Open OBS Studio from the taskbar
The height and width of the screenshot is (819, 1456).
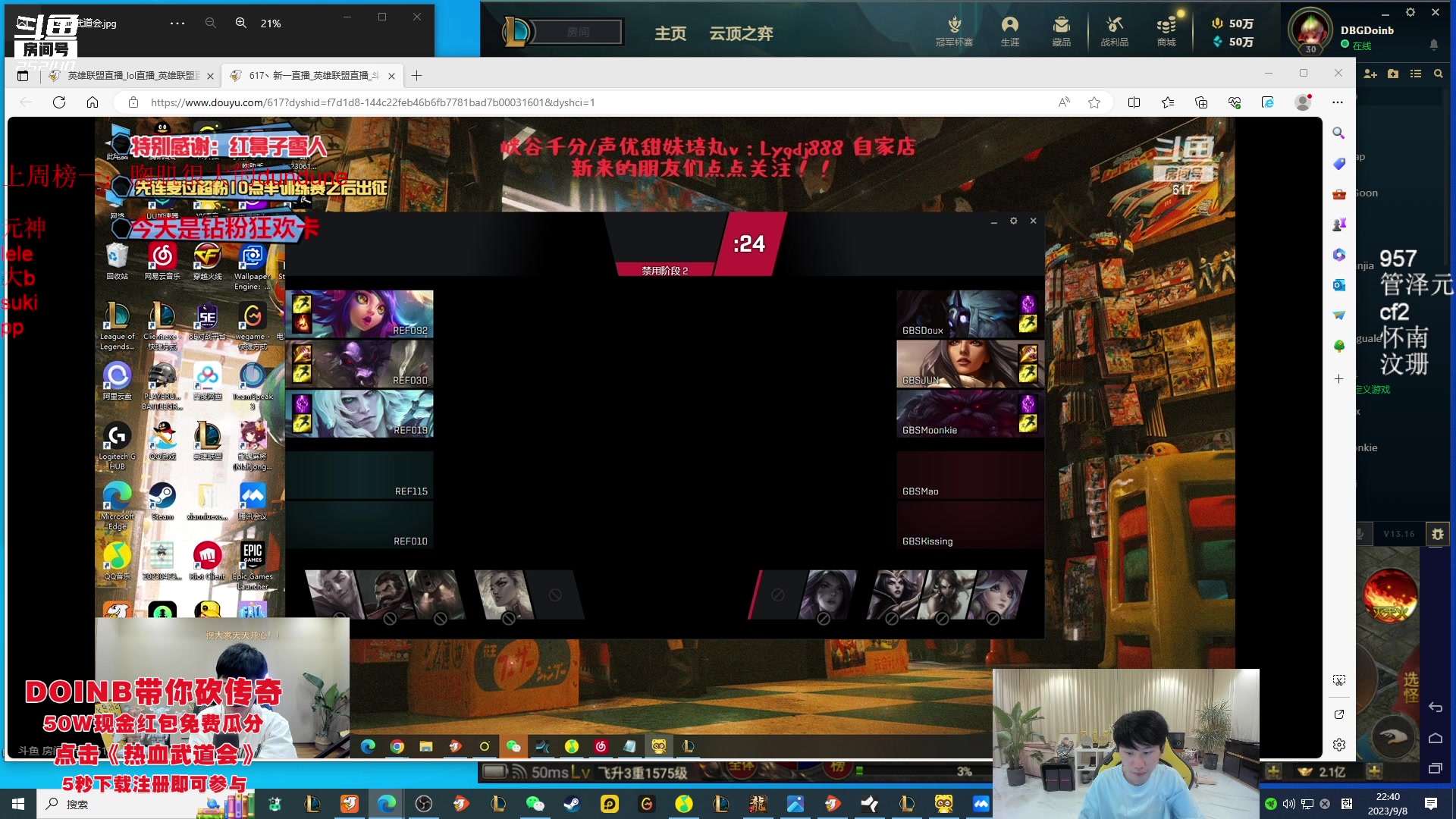pyautogui.click(x=424, y=804)
